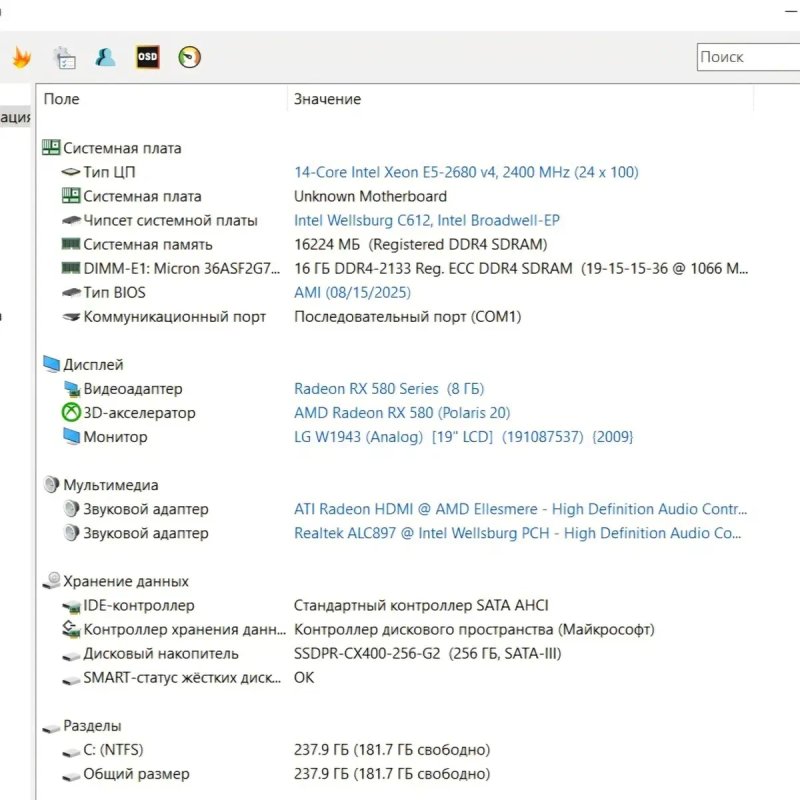Click the drive icon beside 'C: (NTFS)'

click(71, 752)
